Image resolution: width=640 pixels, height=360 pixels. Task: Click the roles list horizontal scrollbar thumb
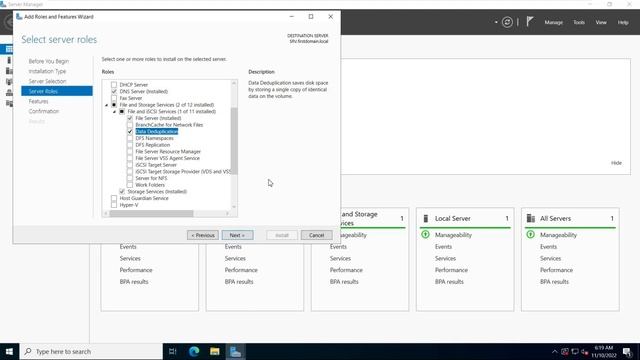(151, 213)
